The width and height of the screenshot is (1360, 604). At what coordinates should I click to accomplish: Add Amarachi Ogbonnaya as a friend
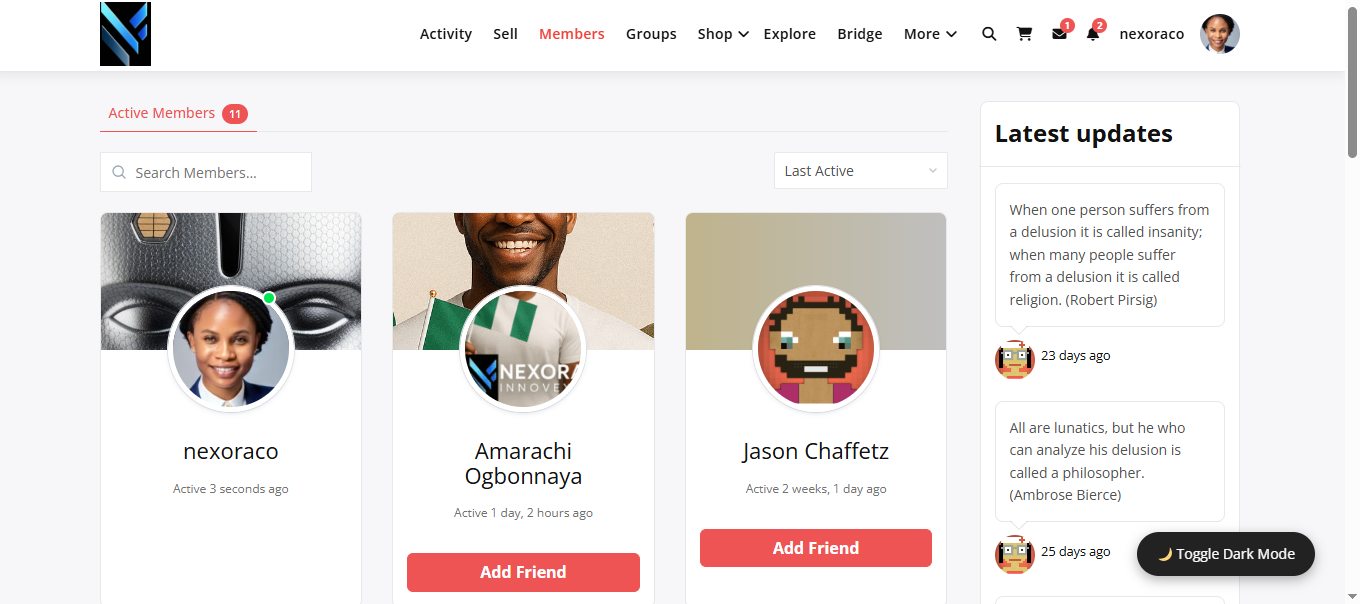coord(523,572)
